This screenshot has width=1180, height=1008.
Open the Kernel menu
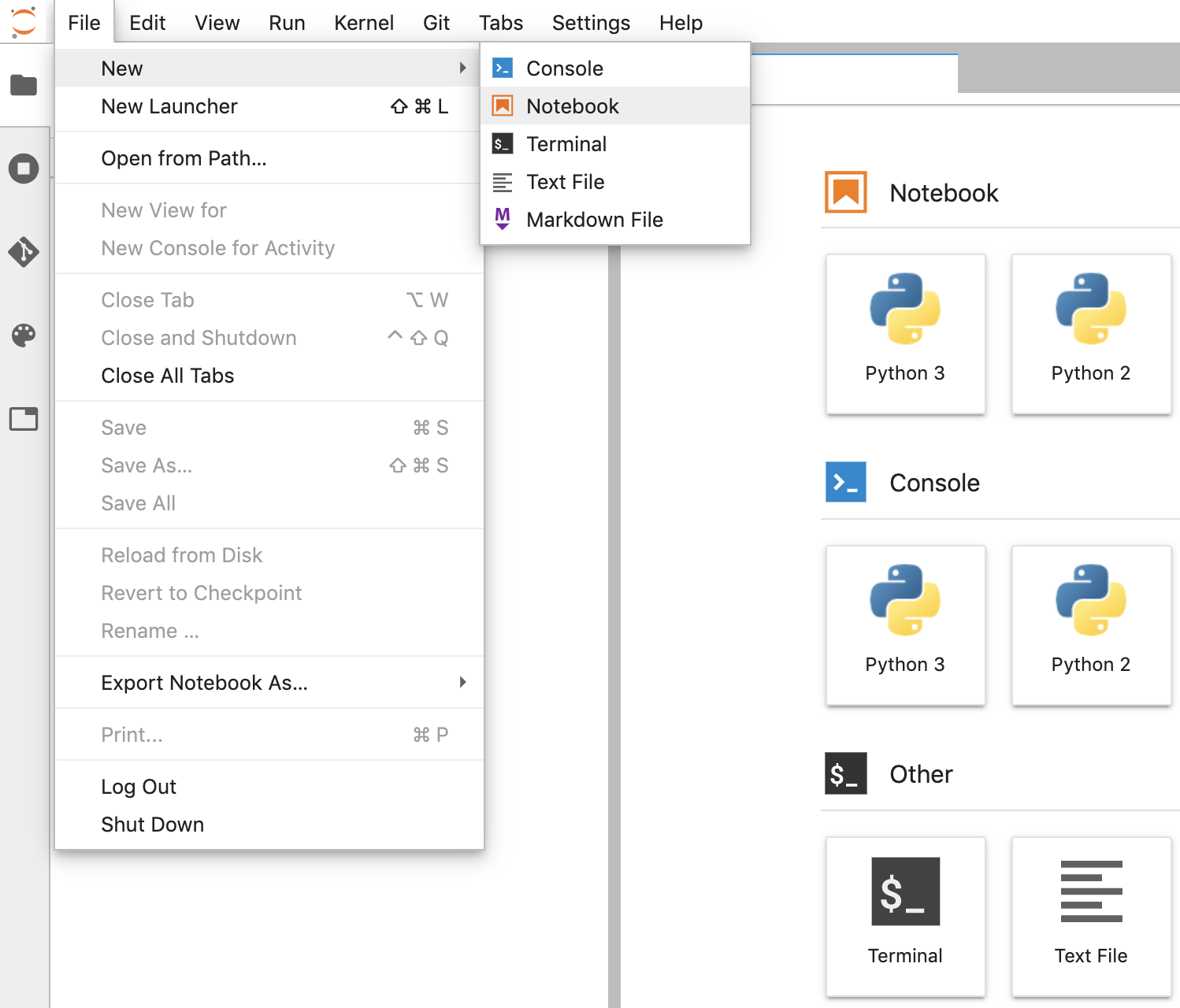[x=363, y=23]
